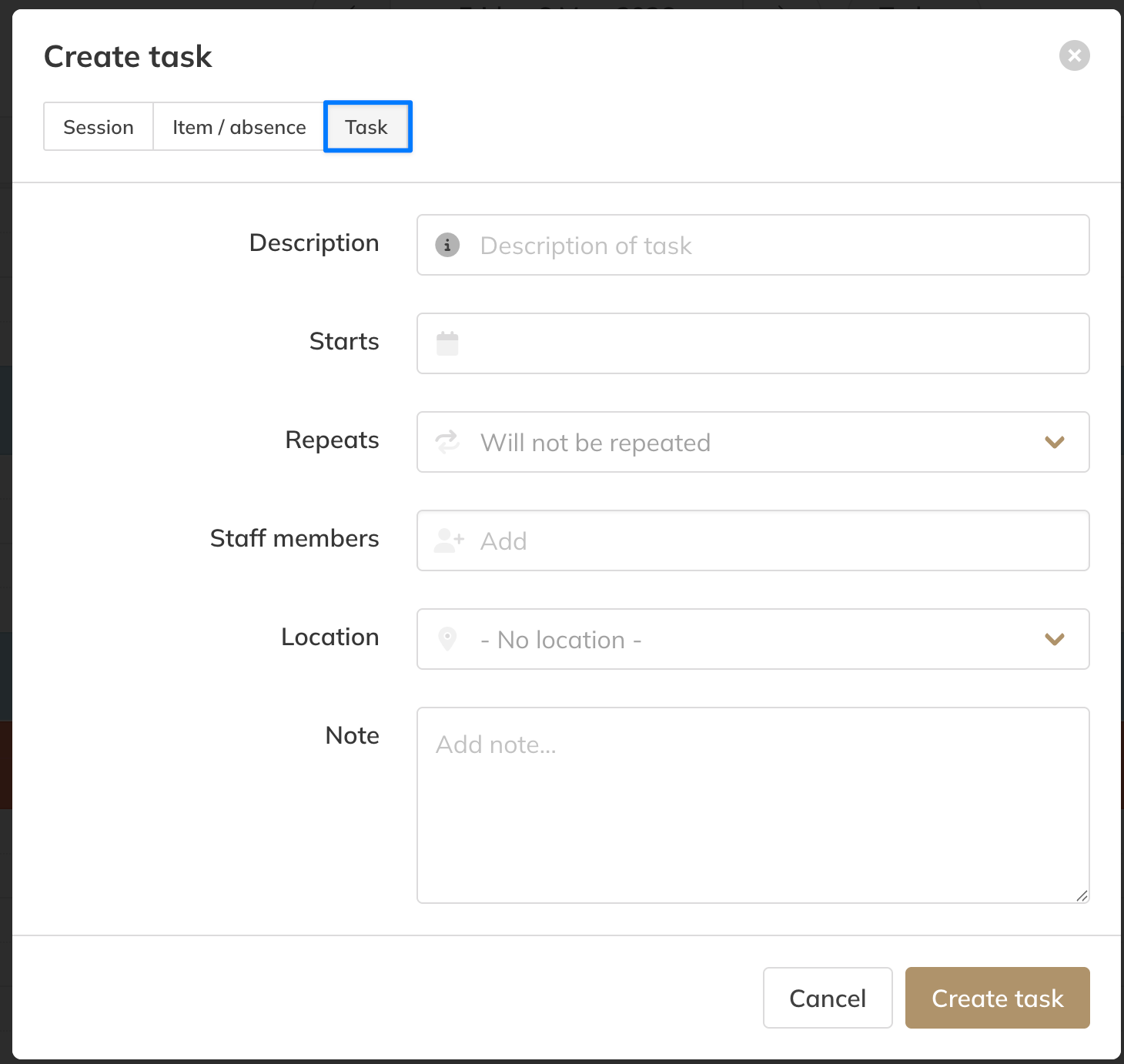This screenshot has height=1064, width=1124.
Task: Switch to the Session tab
Action: coord(99,127)
